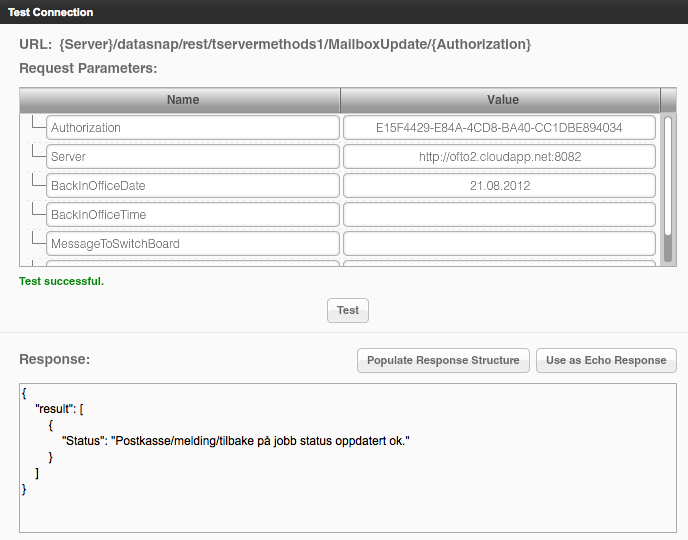Edit the Server URL value field
This screenshot has width=688, height=540.
(x=499, y=157)
